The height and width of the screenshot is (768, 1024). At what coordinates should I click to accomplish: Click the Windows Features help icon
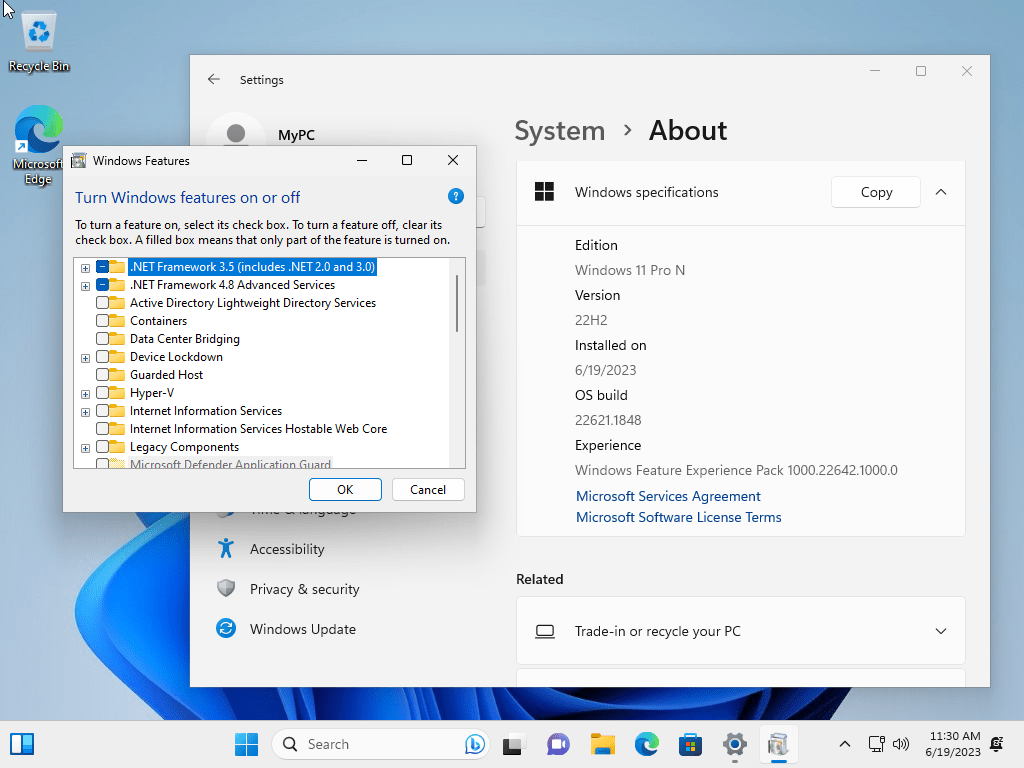[x=456, y=196]
